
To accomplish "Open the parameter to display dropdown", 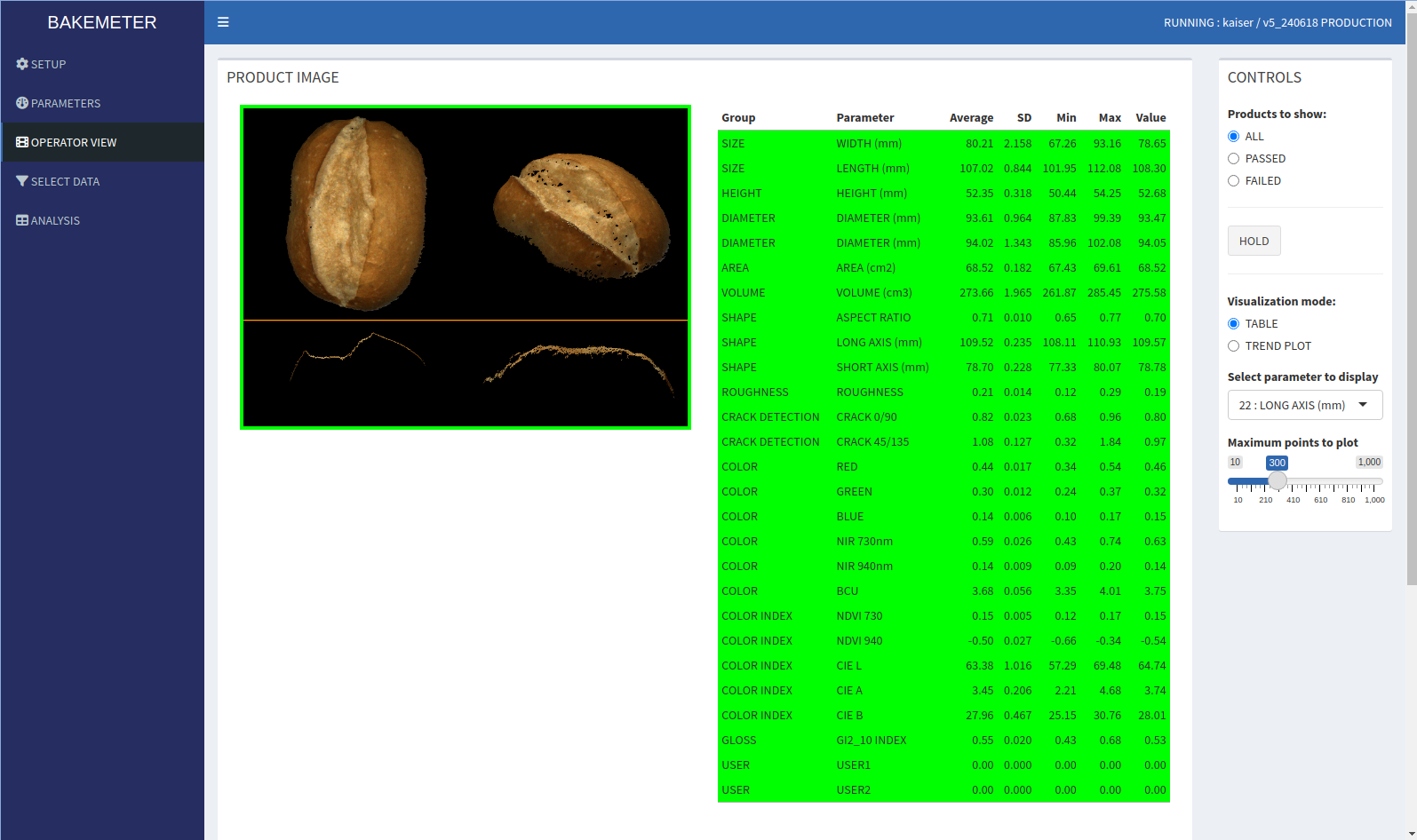I will pyautogui.click(x=1303, y=405).
